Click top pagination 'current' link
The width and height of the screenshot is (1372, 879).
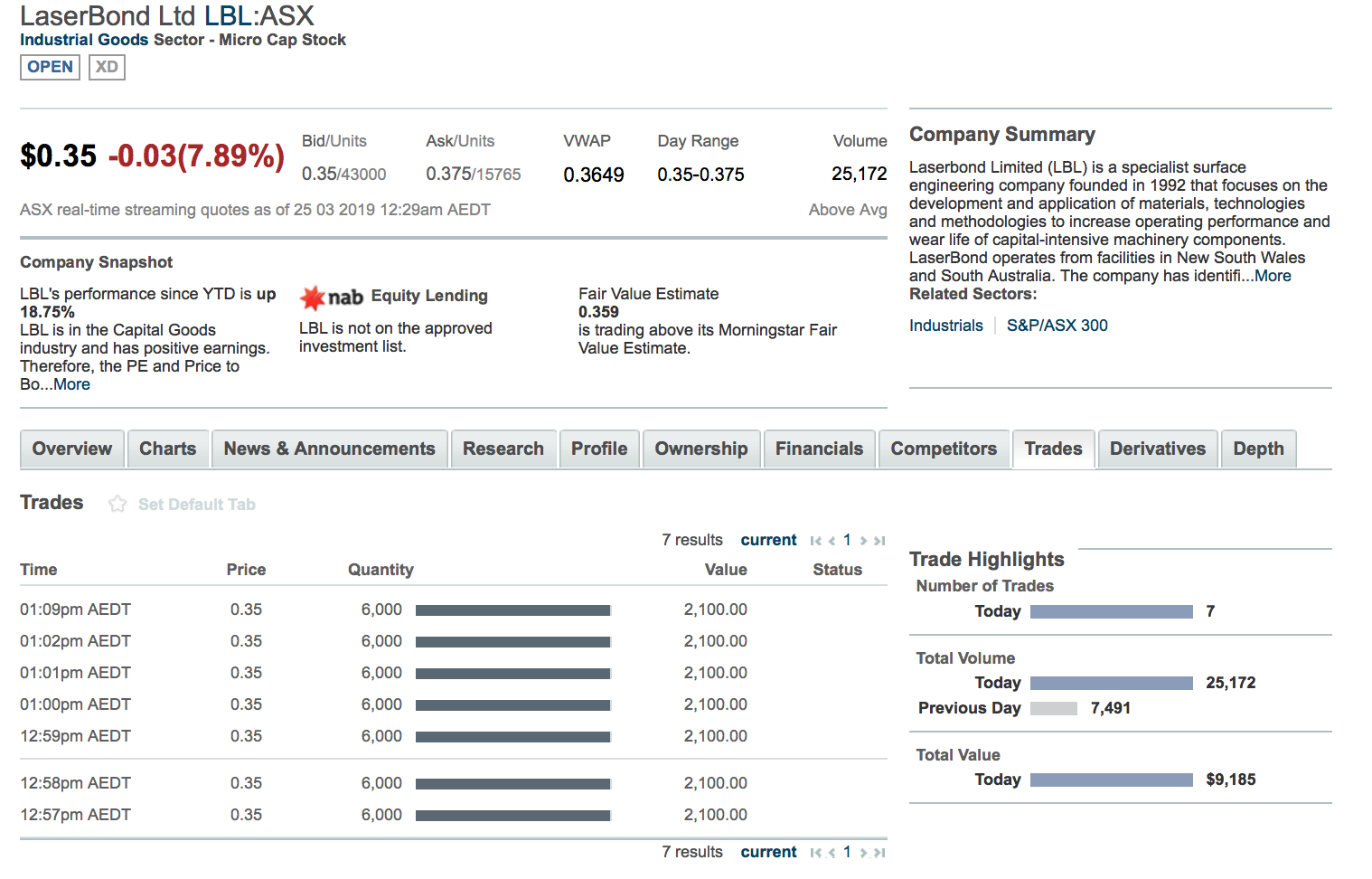(769, 540)
